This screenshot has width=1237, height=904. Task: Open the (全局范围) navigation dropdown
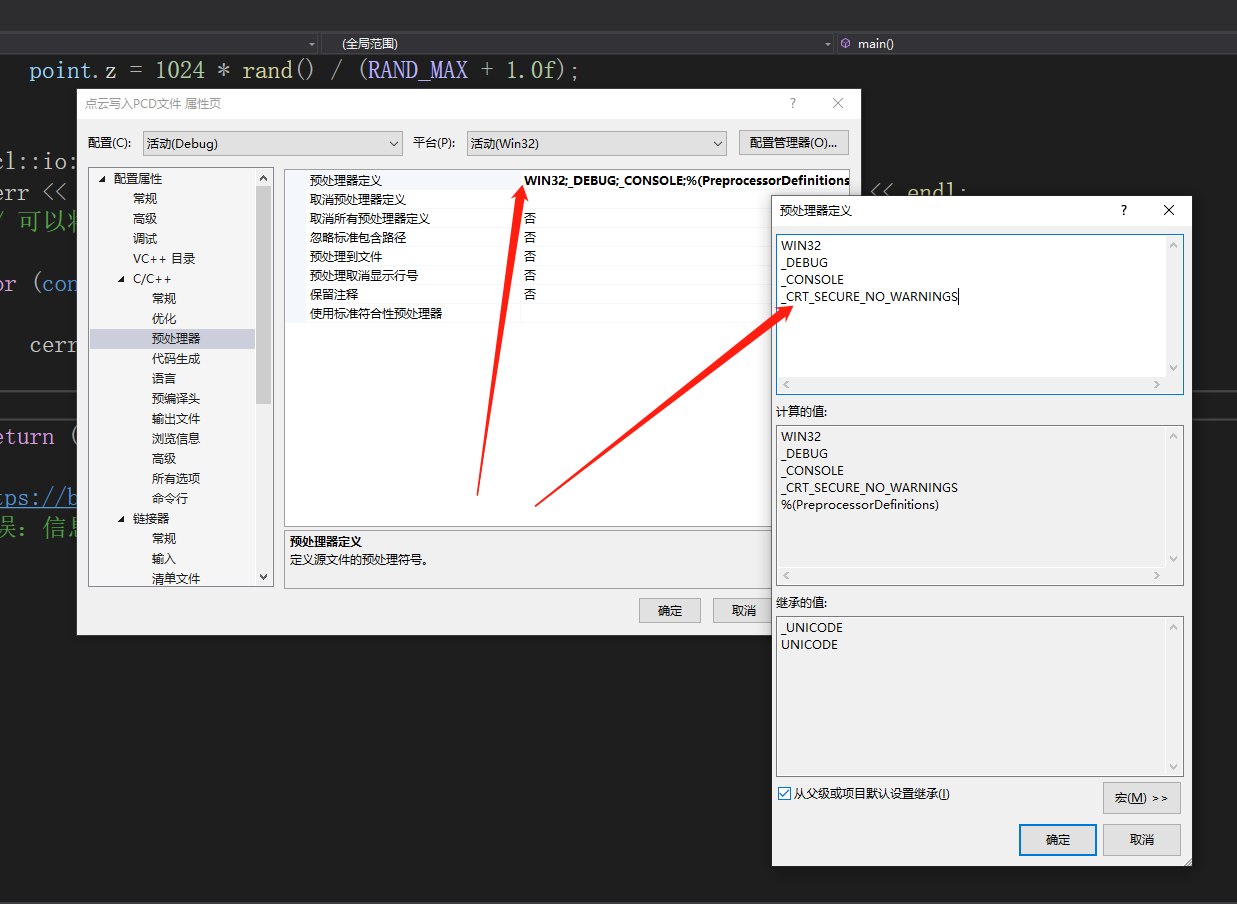(825, 43)
